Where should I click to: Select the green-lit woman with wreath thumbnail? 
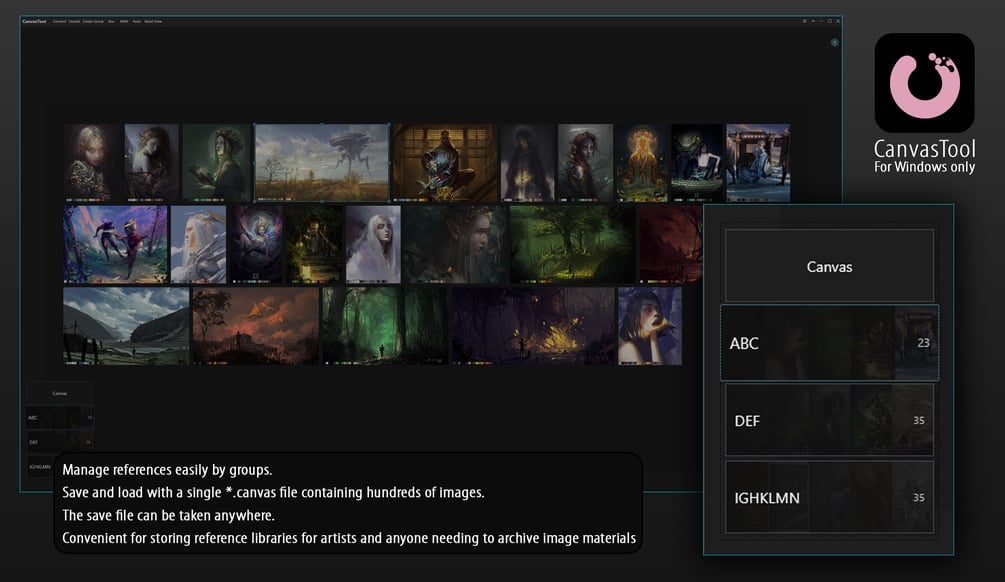point(217,163)
